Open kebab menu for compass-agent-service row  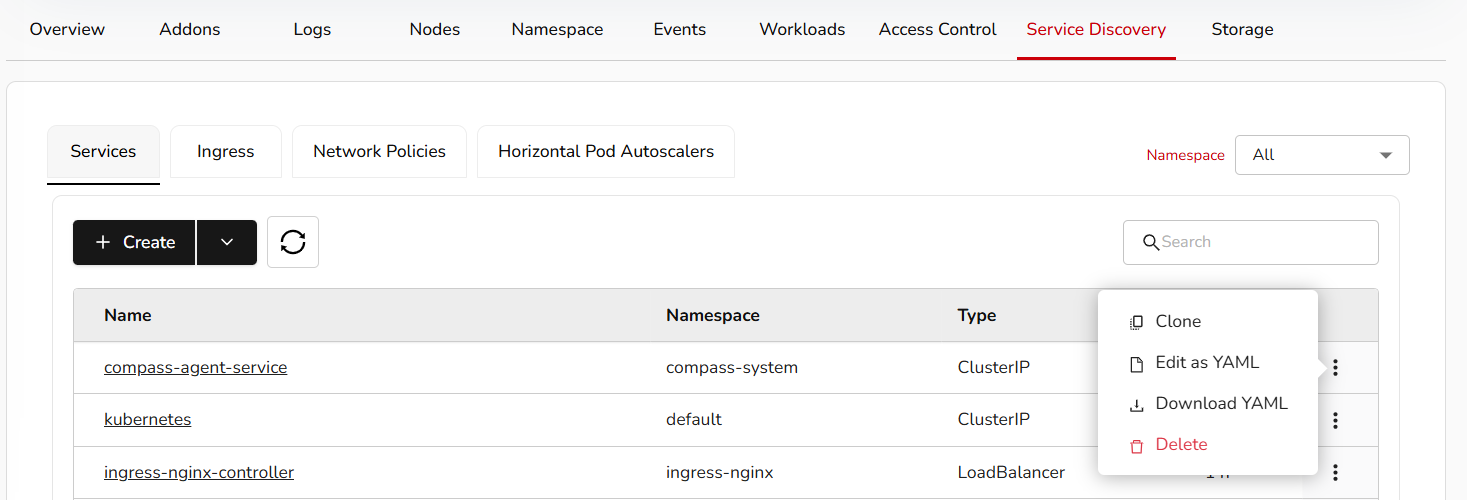(x=1335, y=368)
